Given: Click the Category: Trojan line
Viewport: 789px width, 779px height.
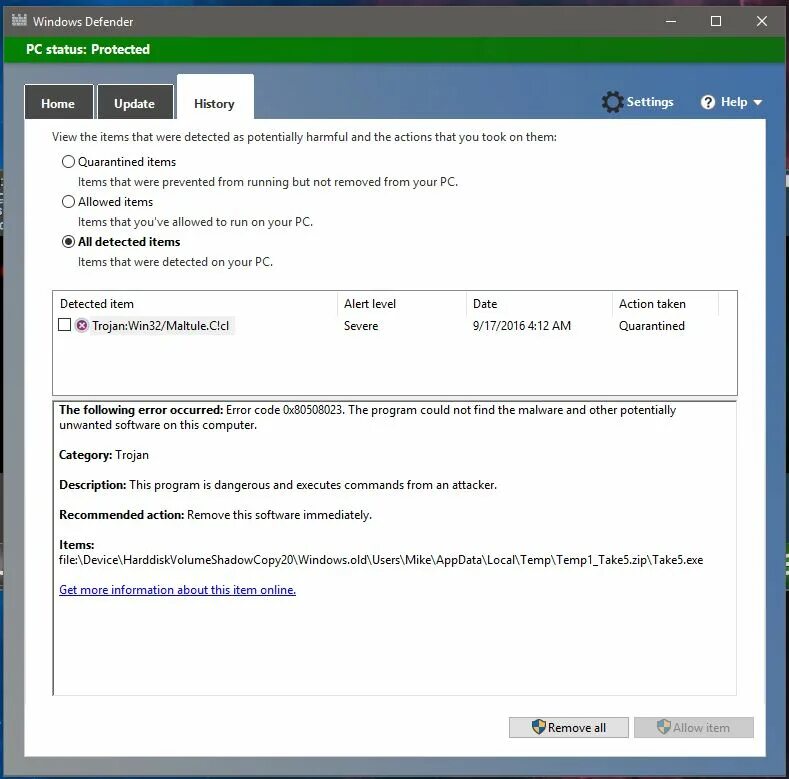Looking at the screenshot, I should [104, 455].
